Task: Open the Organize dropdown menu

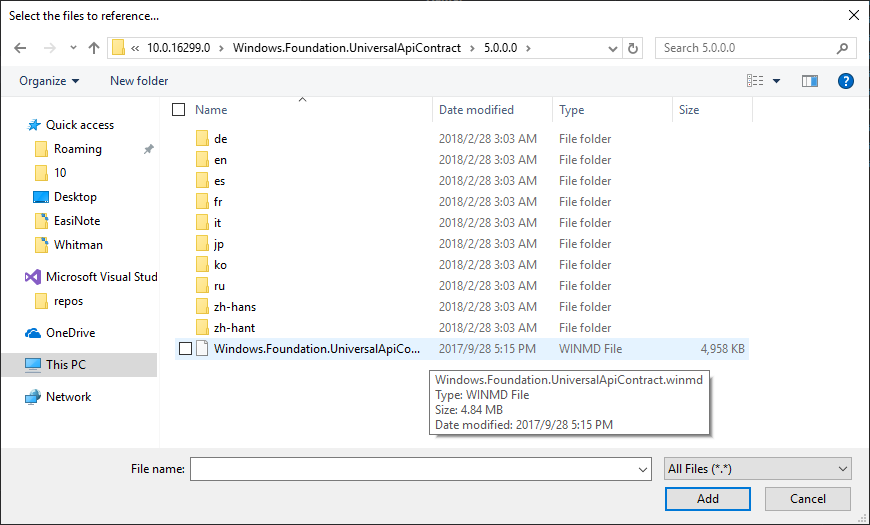Action: [x=49, y=81]
